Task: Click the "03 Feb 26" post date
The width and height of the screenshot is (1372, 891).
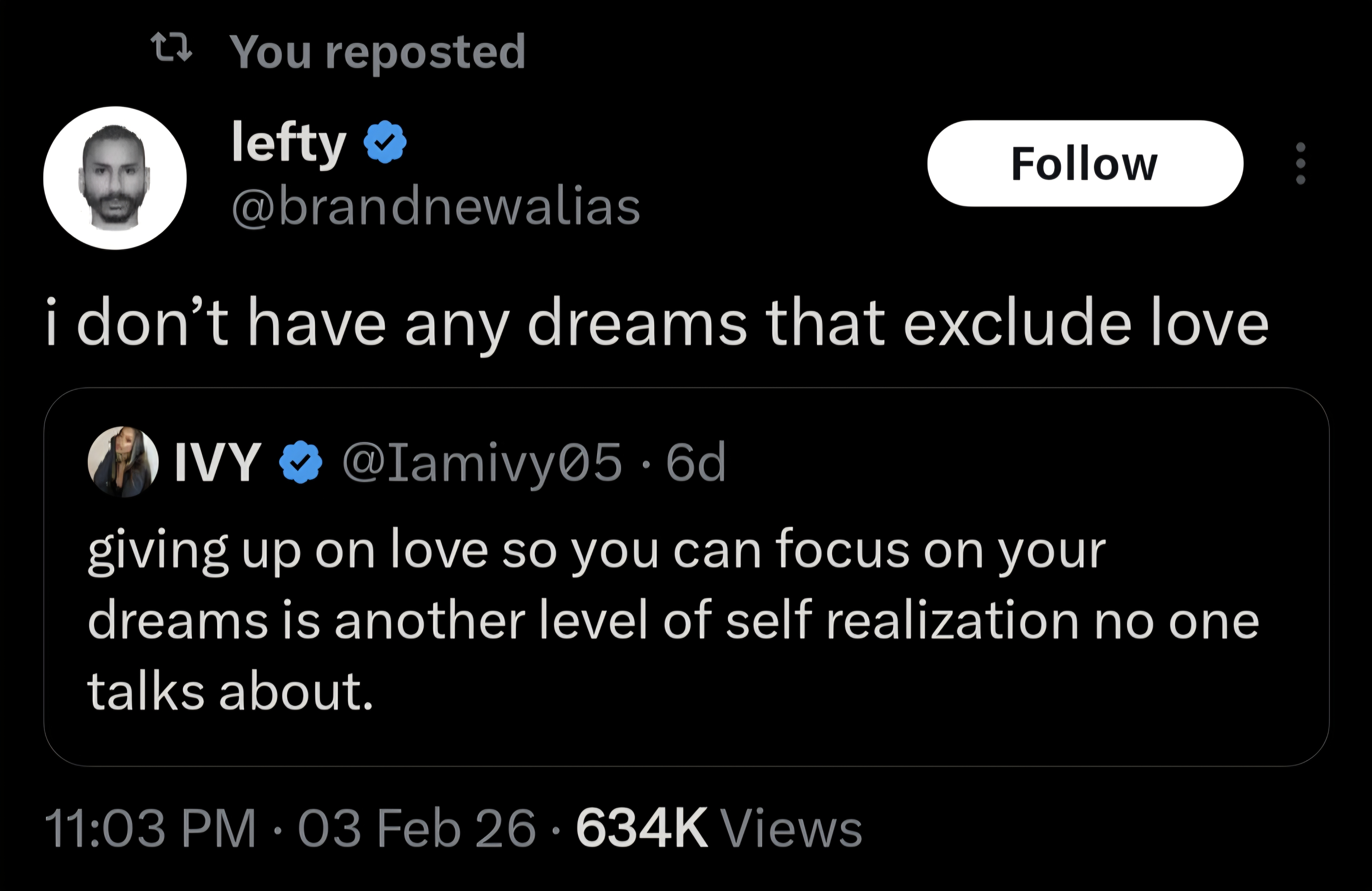Action: 416,829
